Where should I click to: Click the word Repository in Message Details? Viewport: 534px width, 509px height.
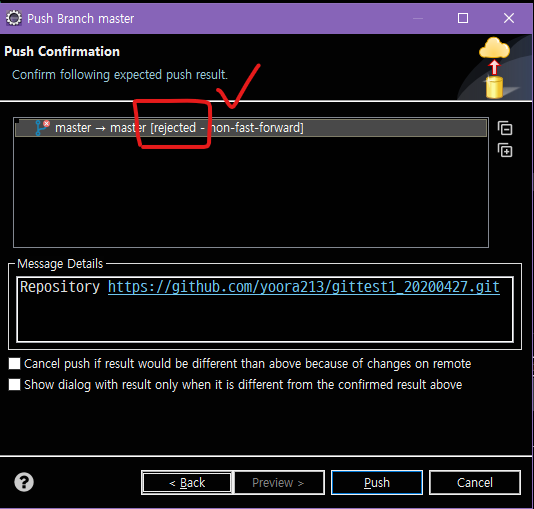[60, 287]
